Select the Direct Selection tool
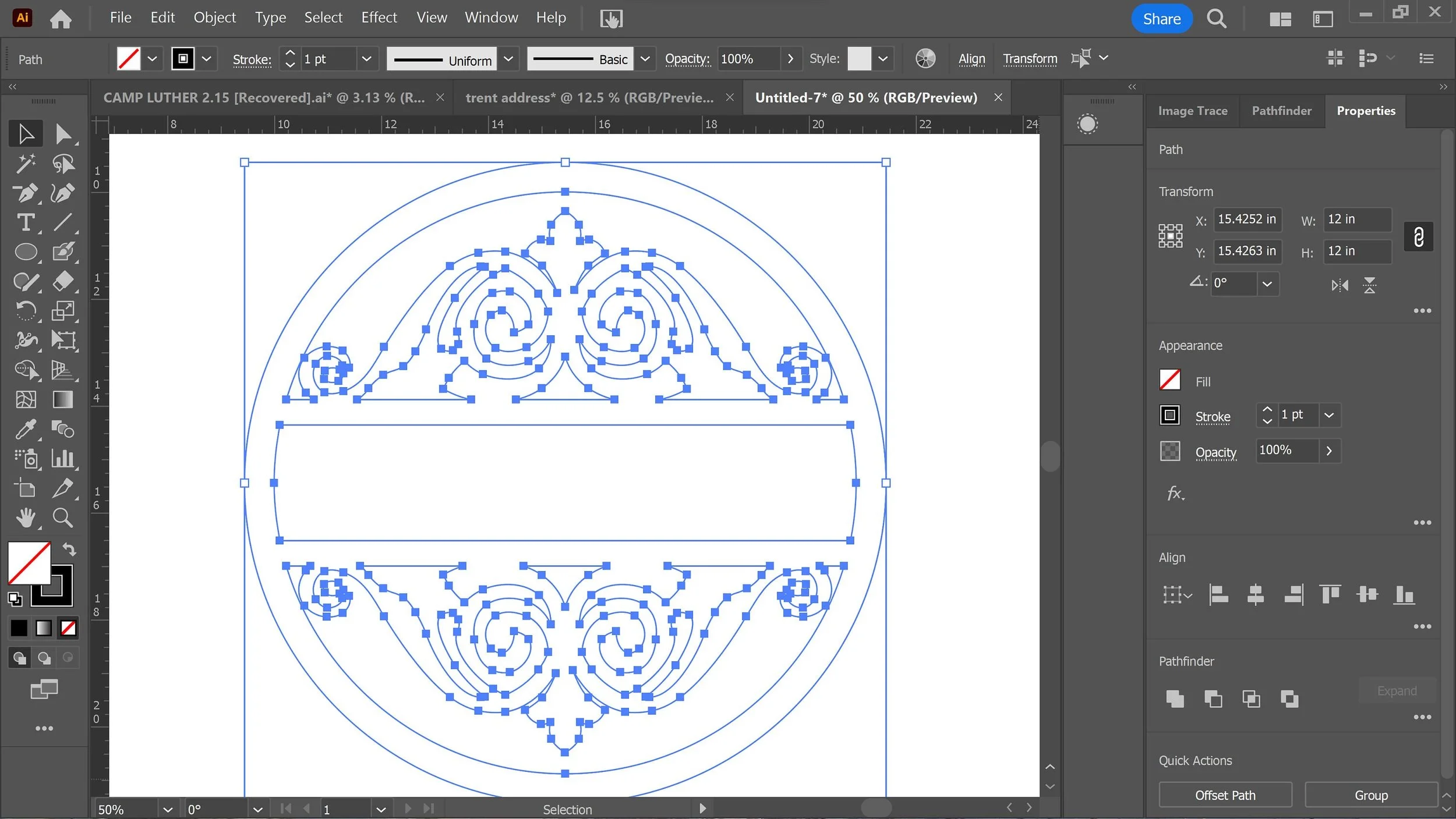This screenshot has height=819, width=1456. 62,134
